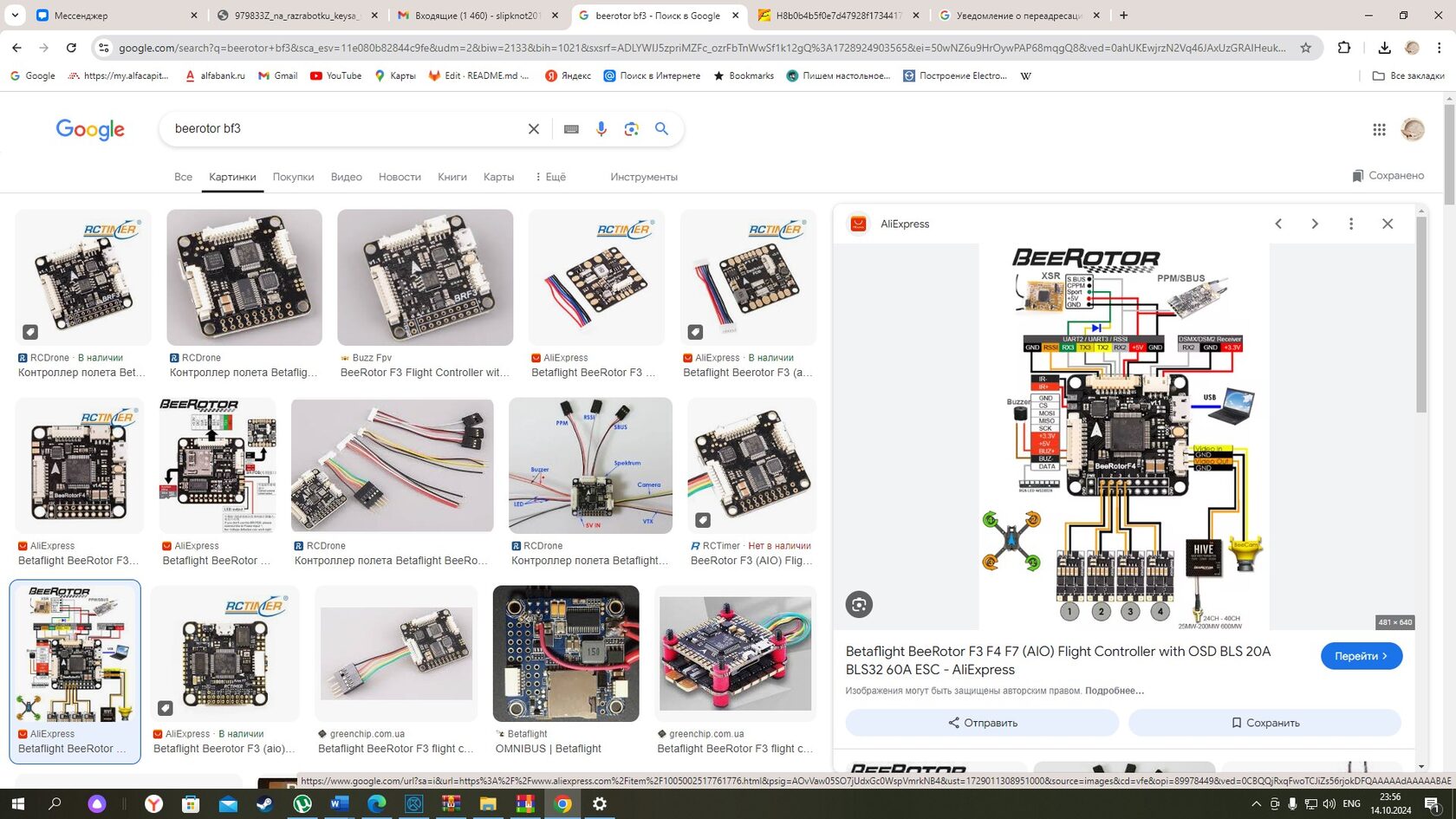The width and height of the screenshot is (1456, 819).
Task: Open Chrome three-dot menu
Action: click(x=1439, y=48)
